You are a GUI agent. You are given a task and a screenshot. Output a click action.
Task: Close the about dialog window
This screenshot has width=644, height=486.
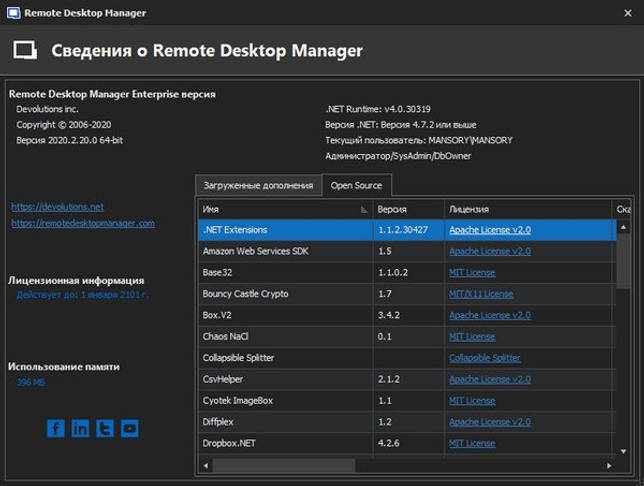pos(628,13)
